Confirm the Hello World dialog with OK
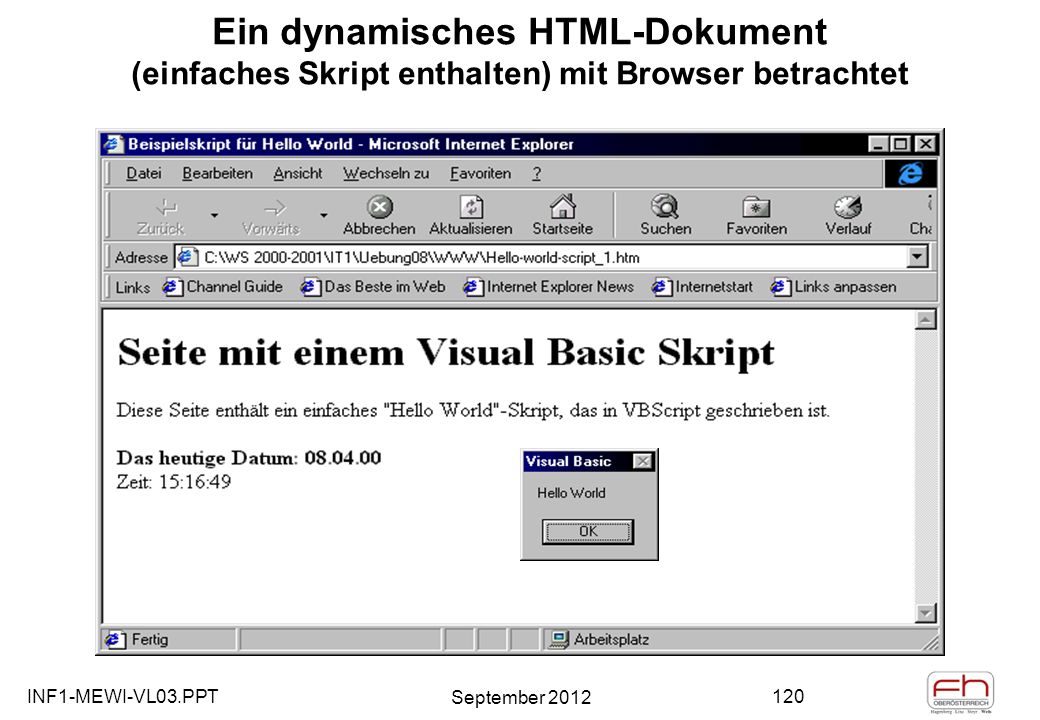 [x=588, y=532]
